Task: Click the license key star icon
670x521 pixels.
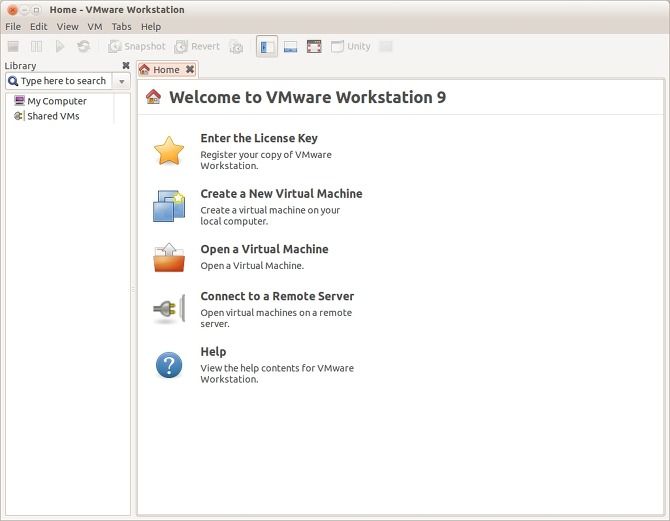Action: tap(169, 150)
